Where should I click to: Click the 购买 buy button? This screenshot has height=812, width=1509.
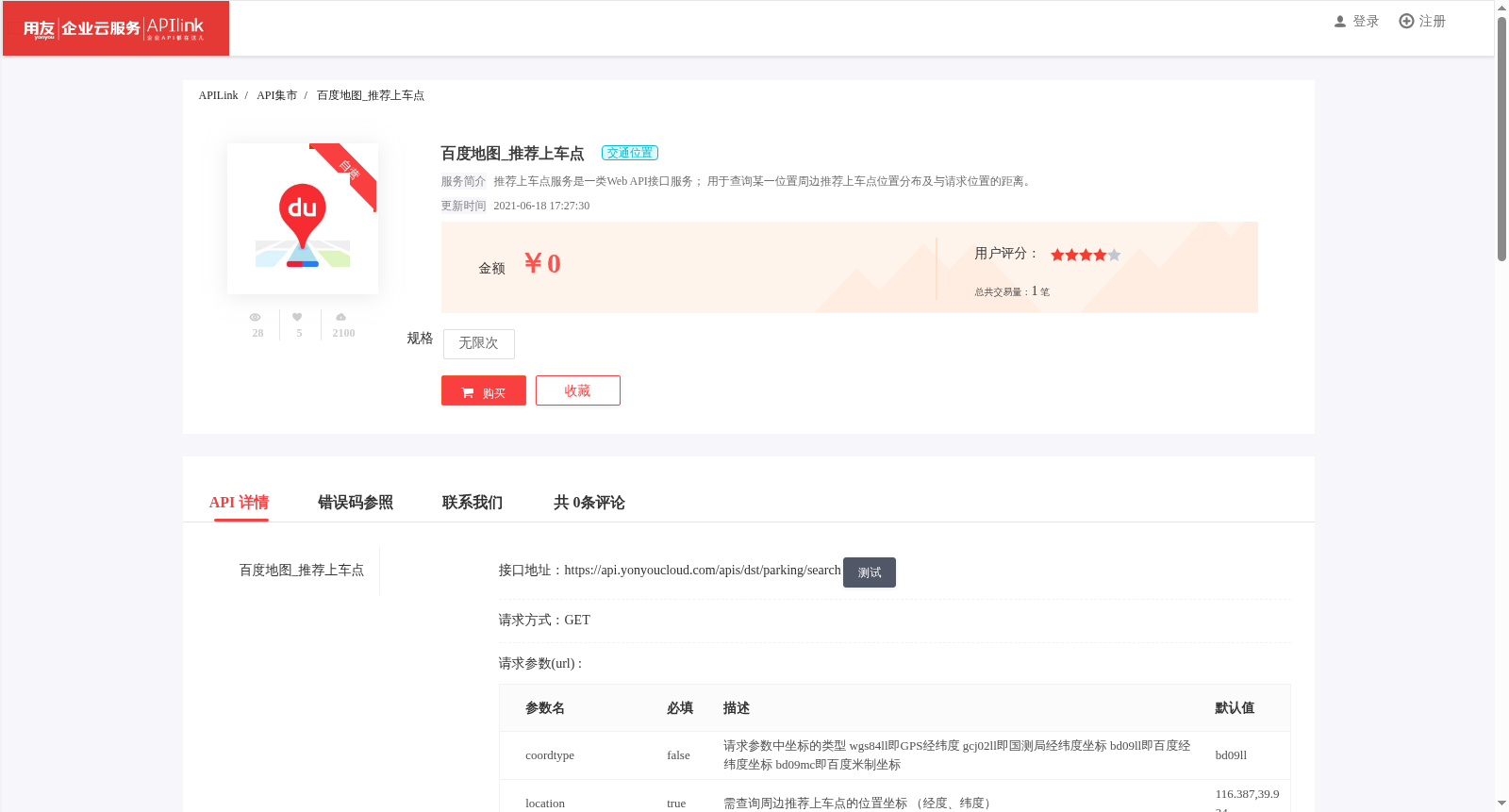click(484, 390)
